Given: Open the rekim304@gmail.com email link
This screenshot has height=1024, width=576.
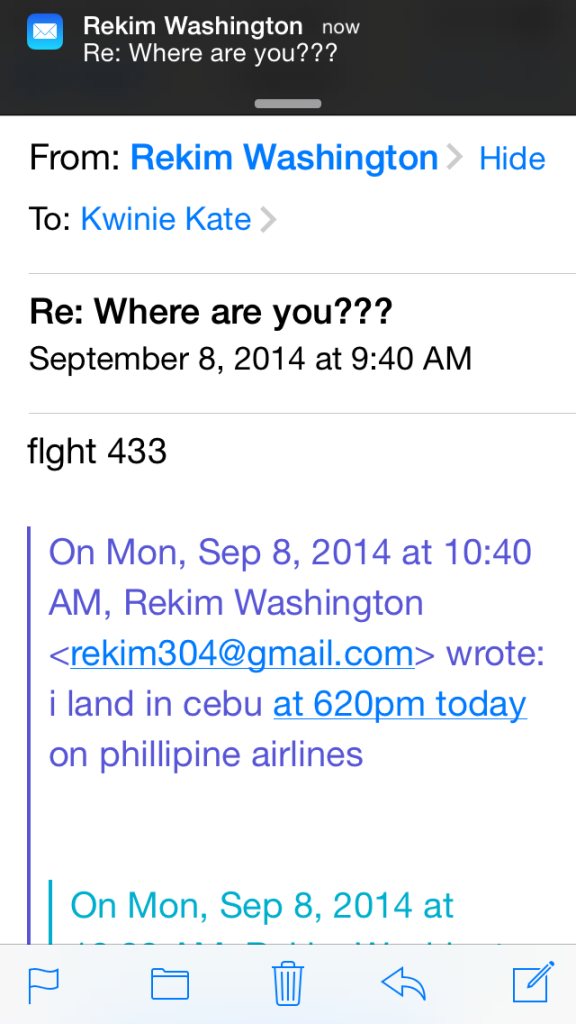Looking at the screenshot, I should point(242,654).
